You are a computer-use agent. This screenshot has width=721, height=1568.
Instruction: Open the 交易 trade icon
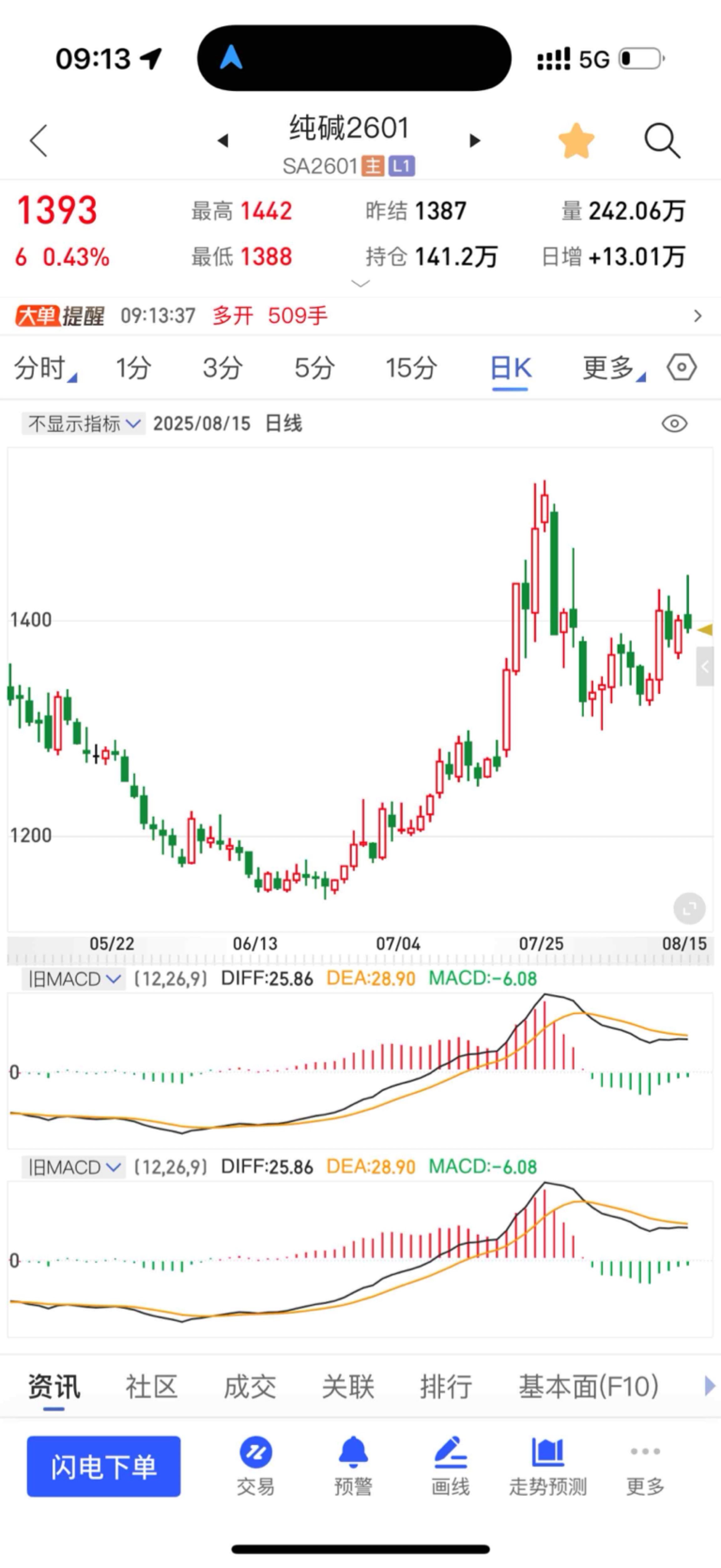[x=256, y=1466]
